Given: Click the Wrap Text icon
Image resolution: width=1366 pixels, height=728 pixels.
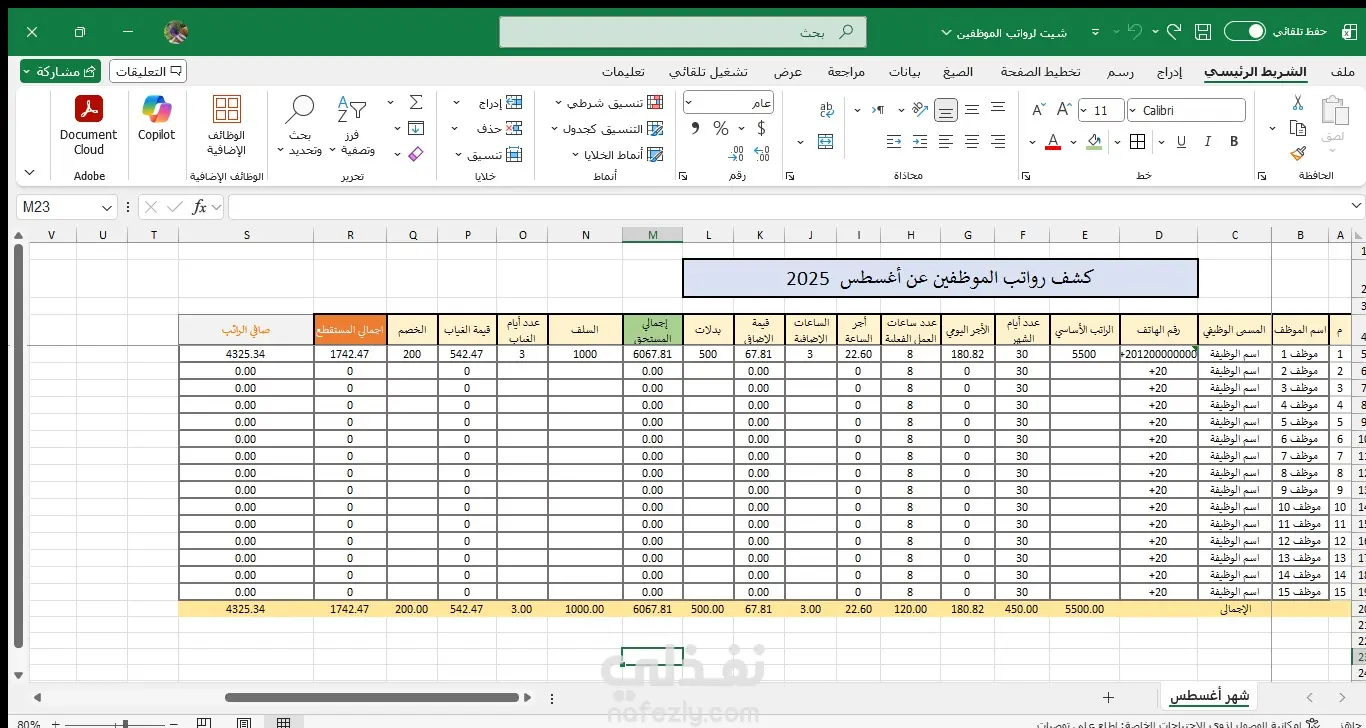Looking at the screenshot, I should 826,110.
